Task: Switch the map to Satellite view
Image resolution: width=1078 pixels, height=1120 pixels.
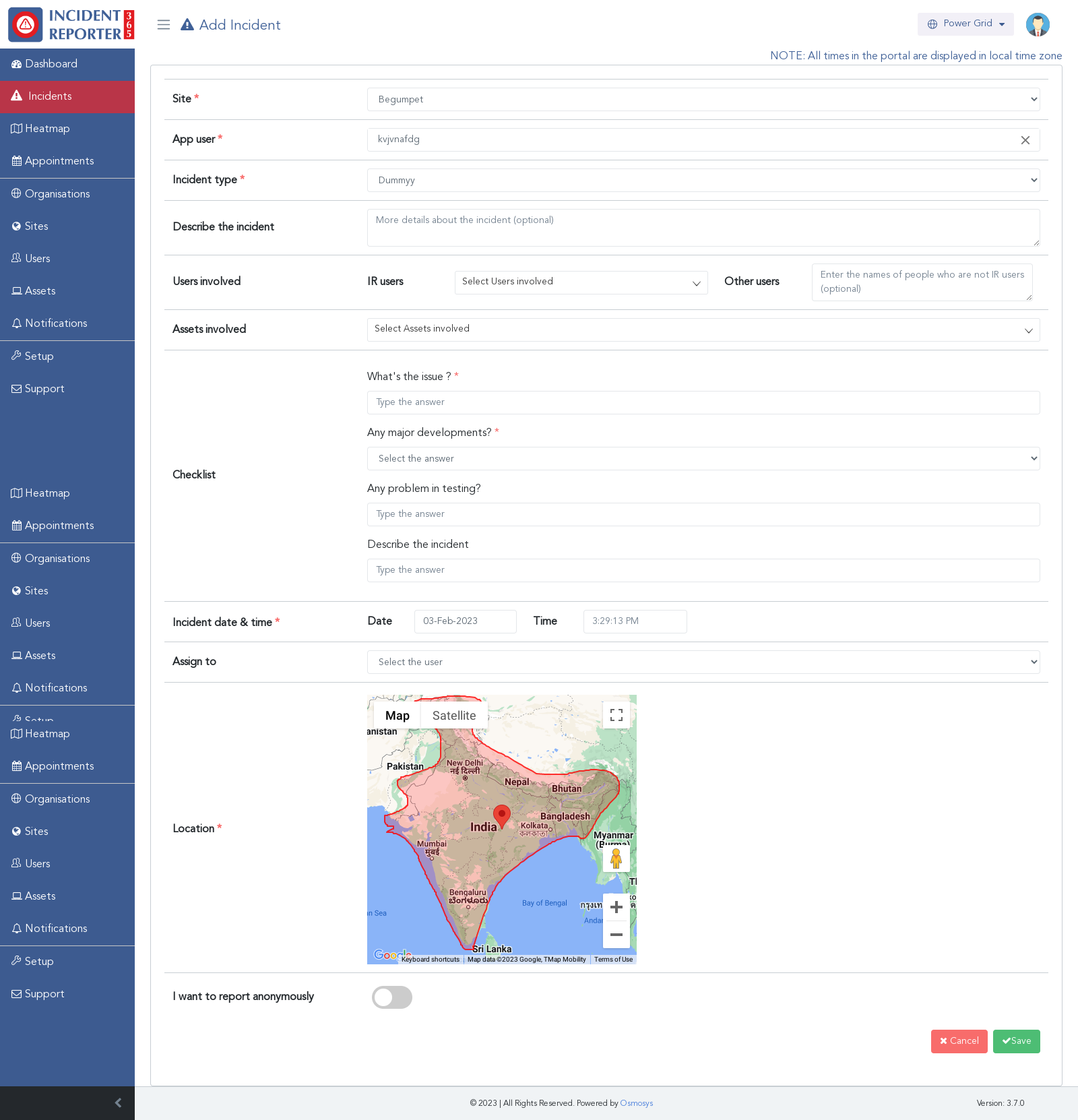Action: pyautogui.click(x=454, y=716)
